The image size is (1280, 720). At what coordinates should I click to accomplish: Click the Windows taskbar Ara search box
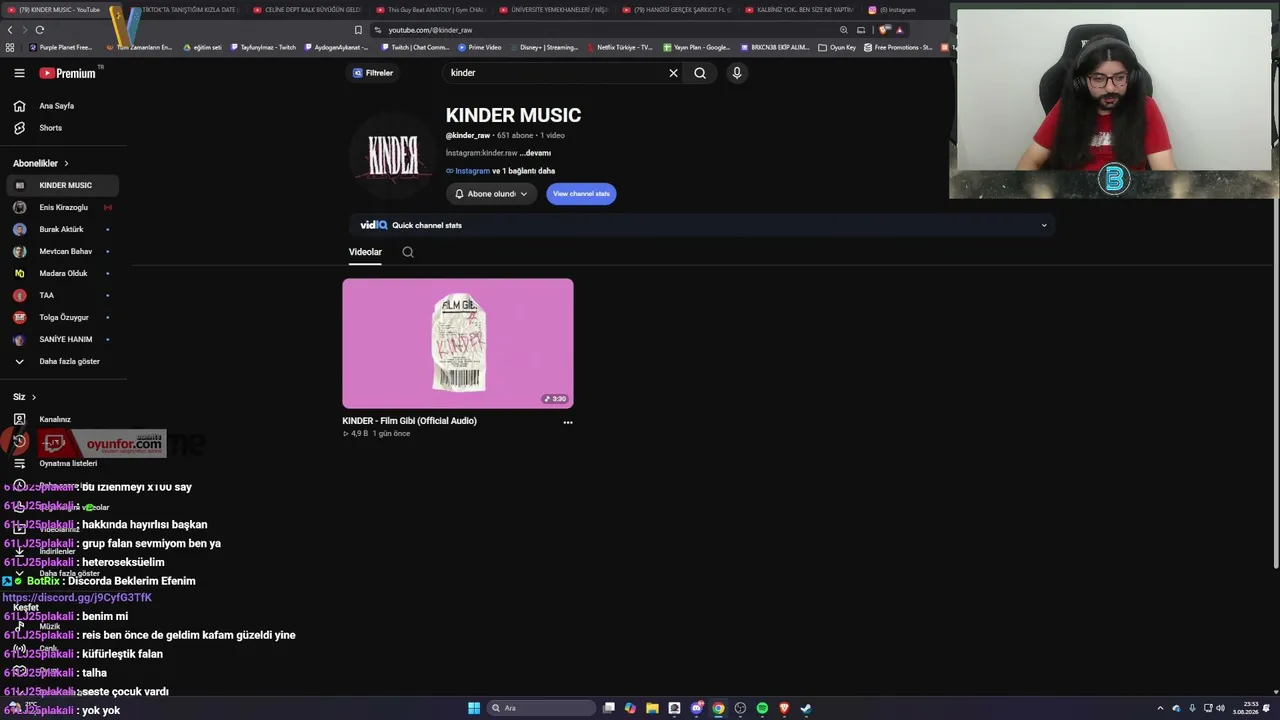(542, 708)
